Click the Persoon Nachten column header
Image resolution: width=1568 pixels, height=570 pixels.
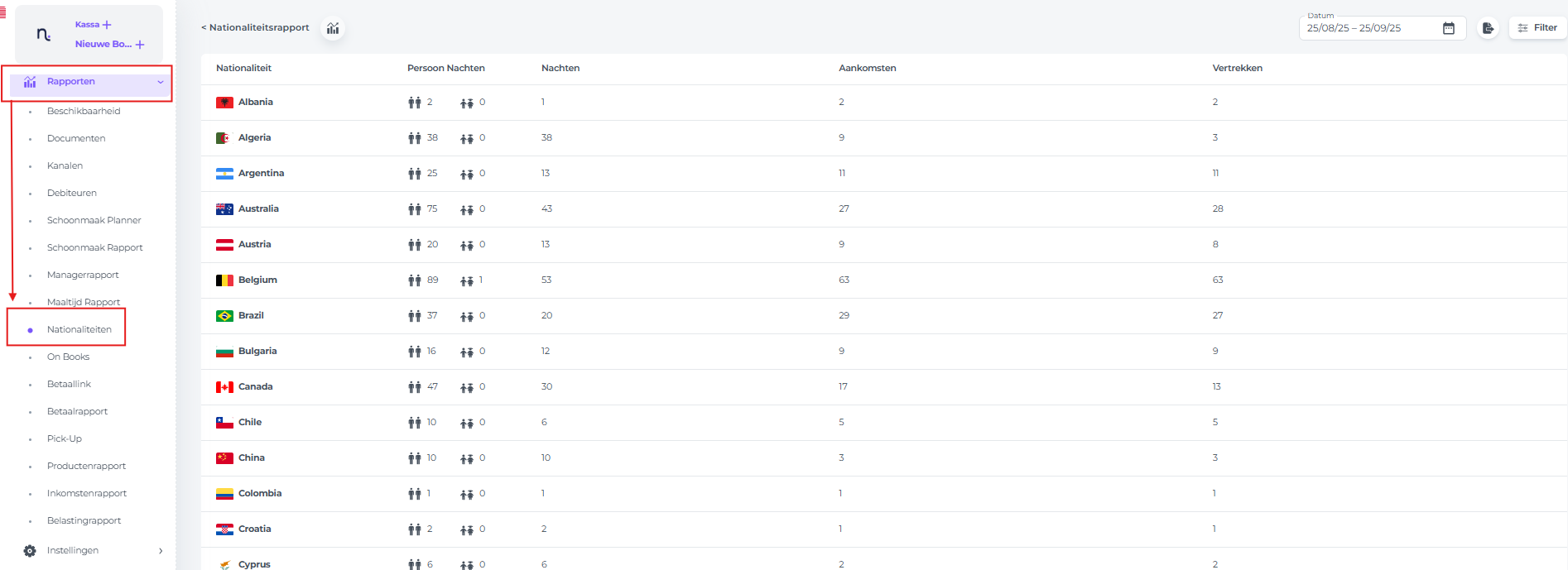[x=445, y=68]
